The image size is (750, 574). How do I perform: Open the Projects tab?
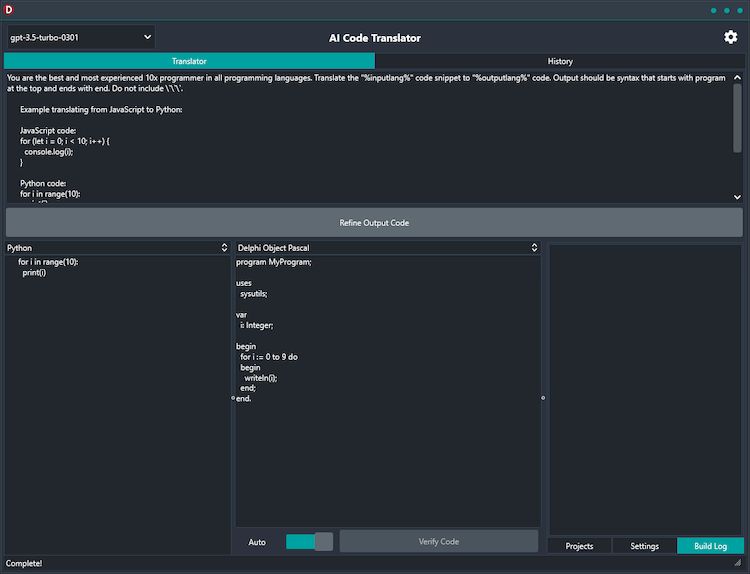(579, 546)
